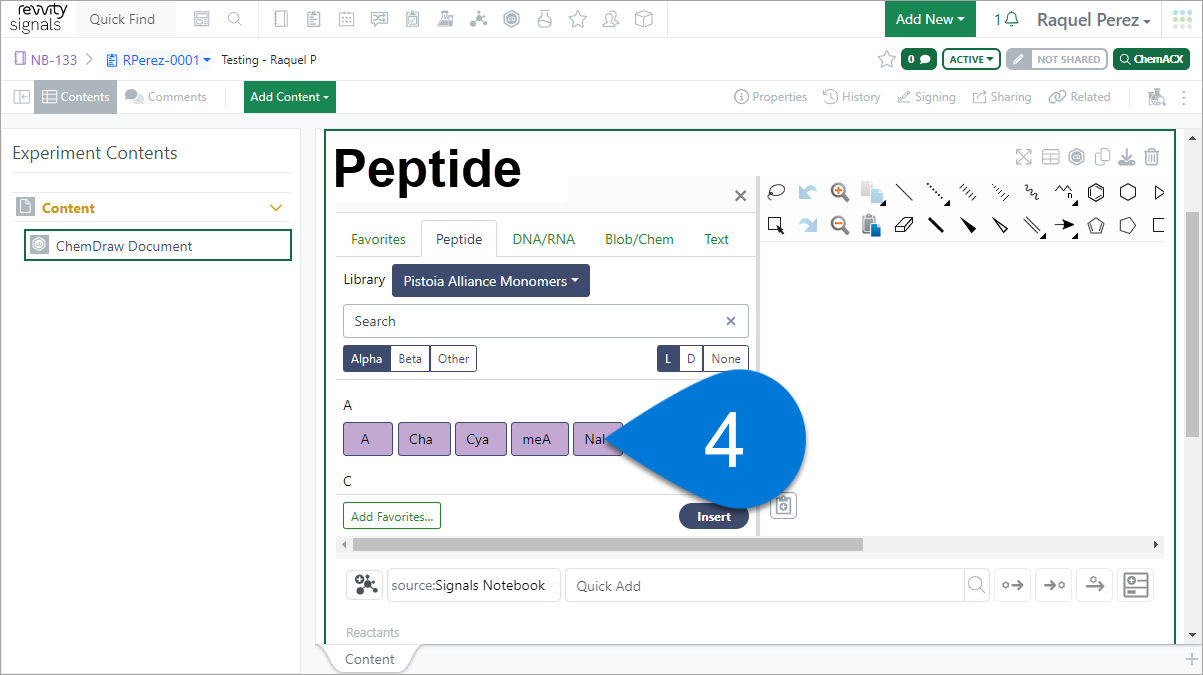Switch to the Text tab
The height and width of the screenshot is (675, 1203).
click(x=717, y=239)
